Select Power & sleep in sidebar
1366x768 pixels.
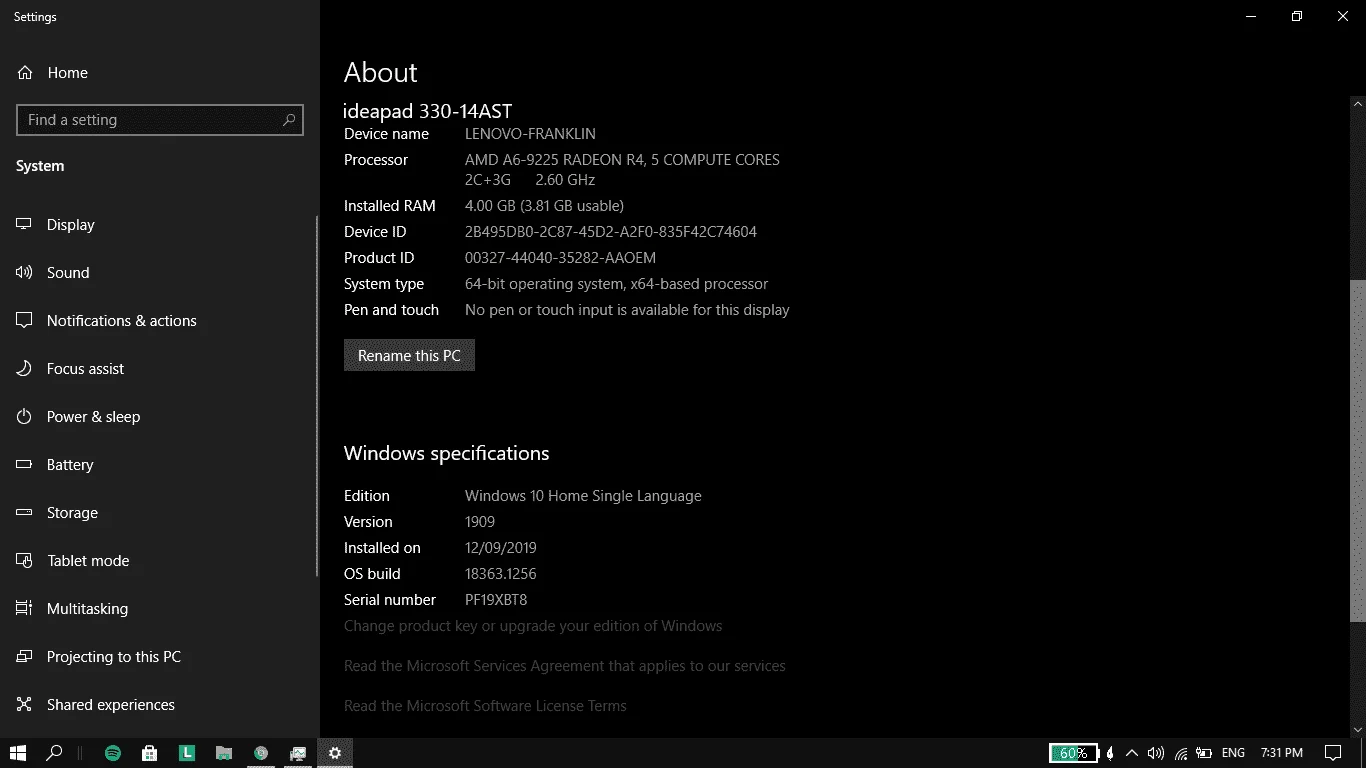coord(160,417)
